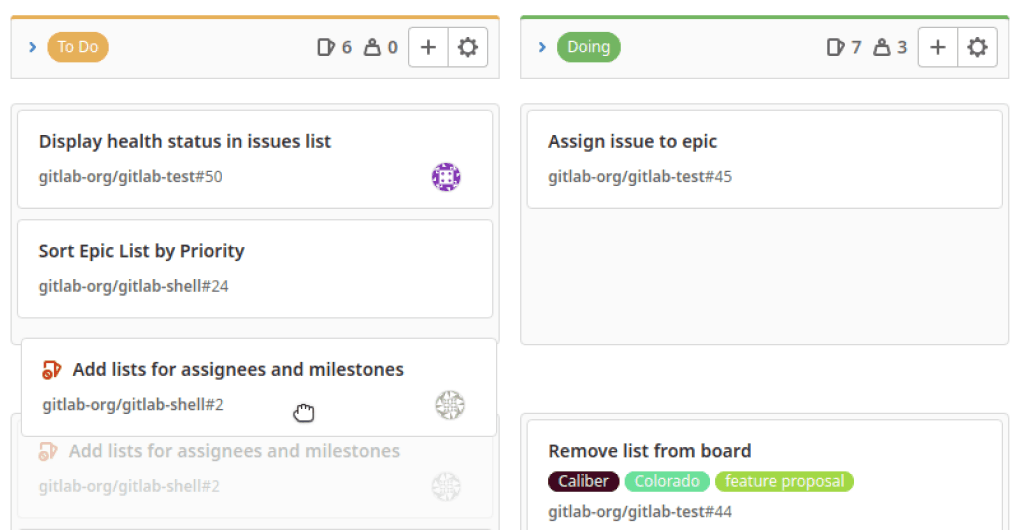Open 'Assign issue to epic' issue
The width and height of the screenshot is (1018, 530).
pos(632,142)
